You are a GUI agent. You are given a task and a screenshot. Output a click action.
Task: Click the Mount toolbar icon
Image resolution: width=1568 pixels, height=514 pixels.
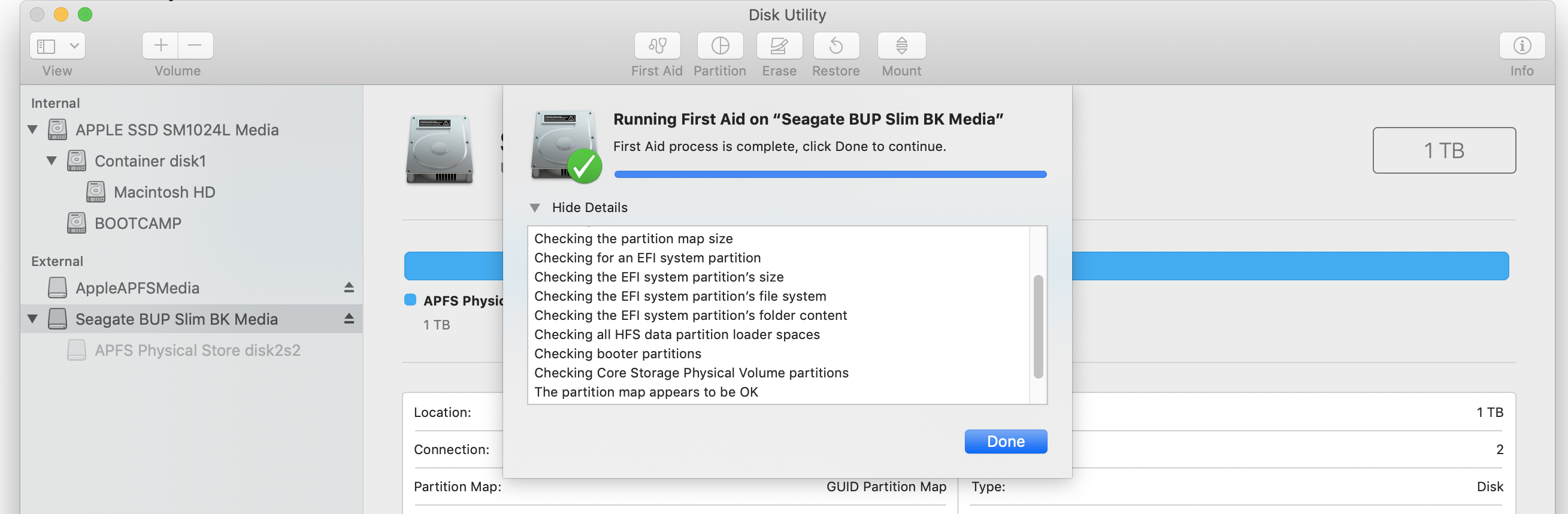coord(901,46)
